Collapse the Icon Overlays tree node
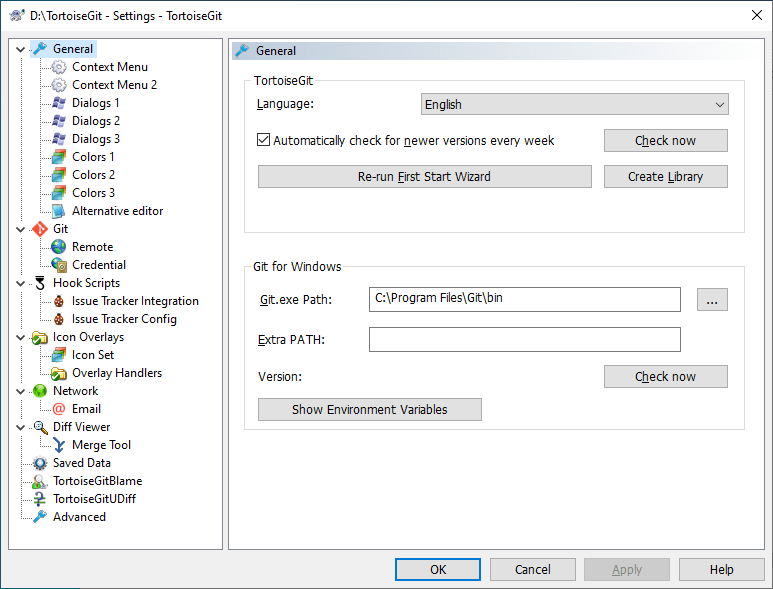The image size is (773, 589). click(x=21, y=337)
